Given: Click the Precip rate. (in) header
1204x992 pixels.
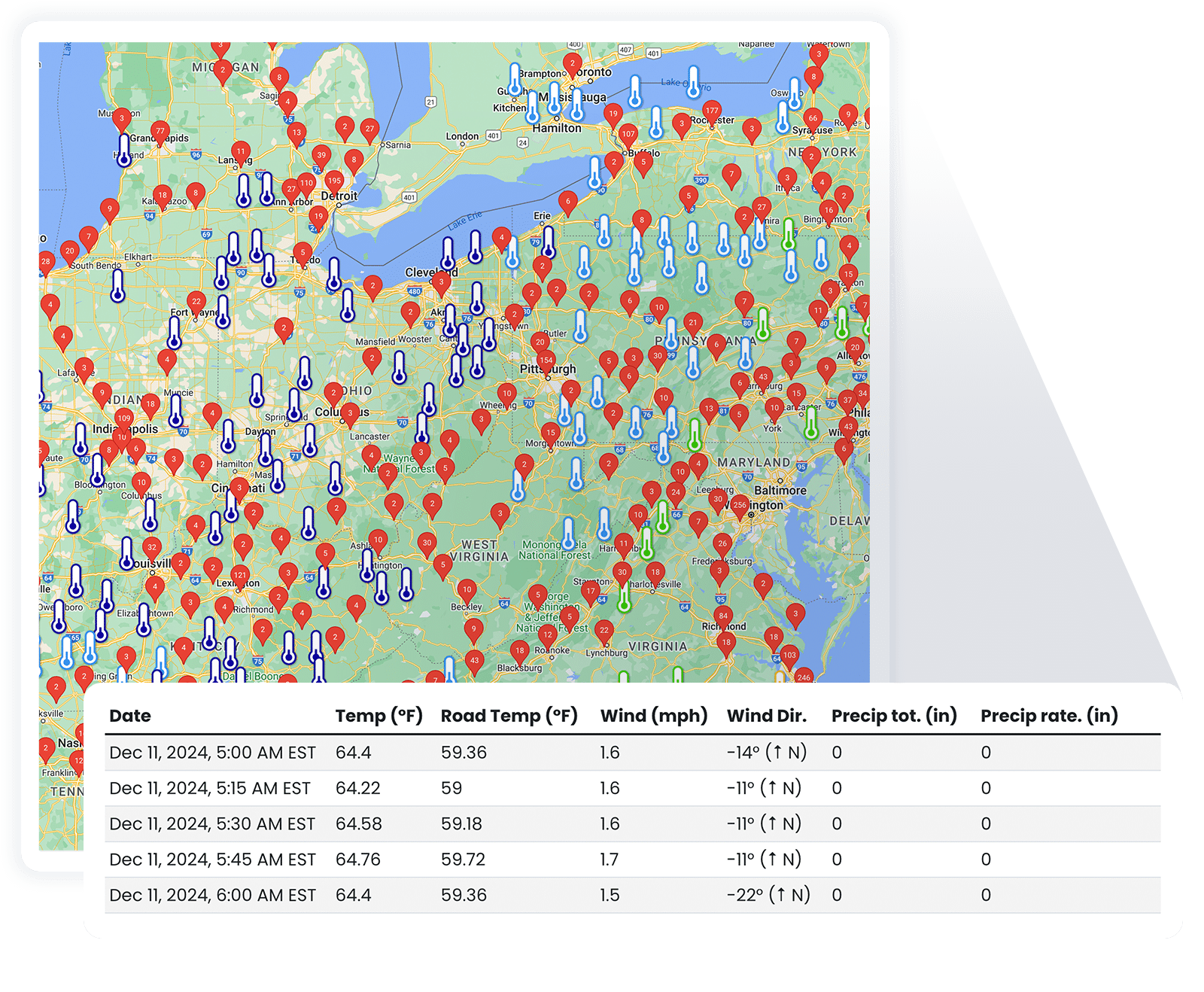Looking at the screenshot, I should [x=1049, y=718].
